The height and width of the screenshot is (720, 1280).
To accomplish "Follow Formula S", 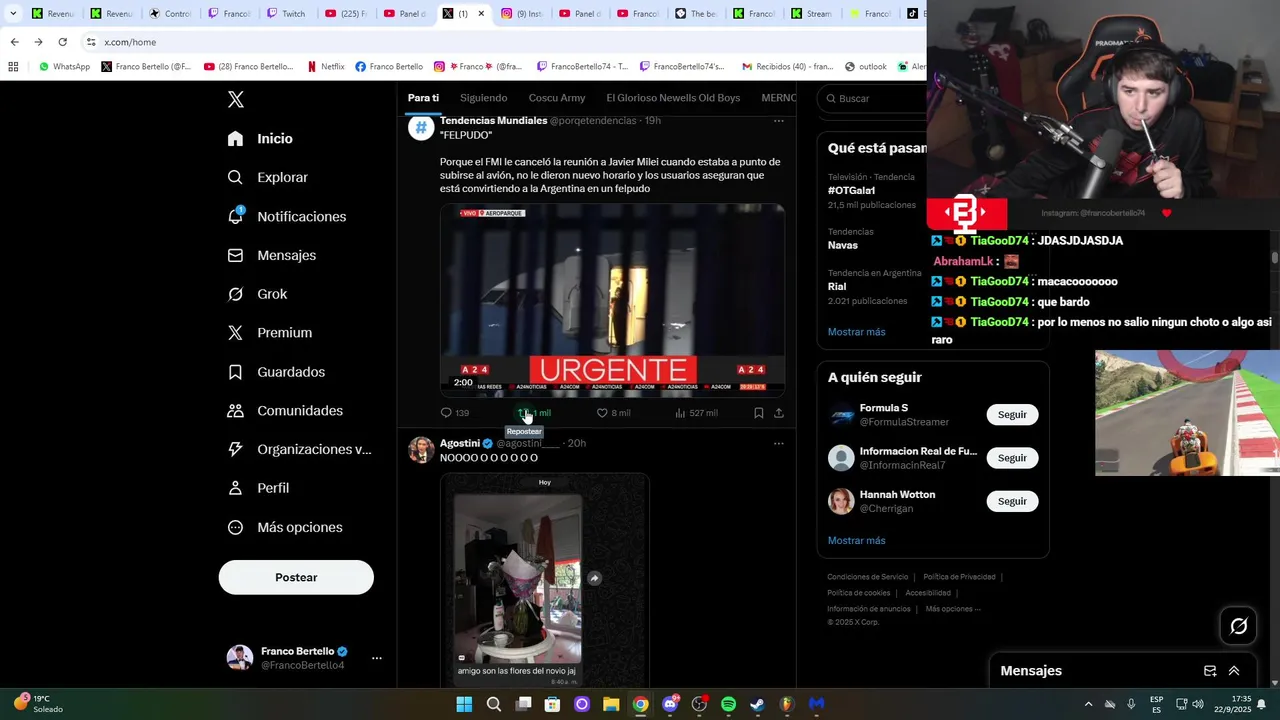I will click(1012, 415).
